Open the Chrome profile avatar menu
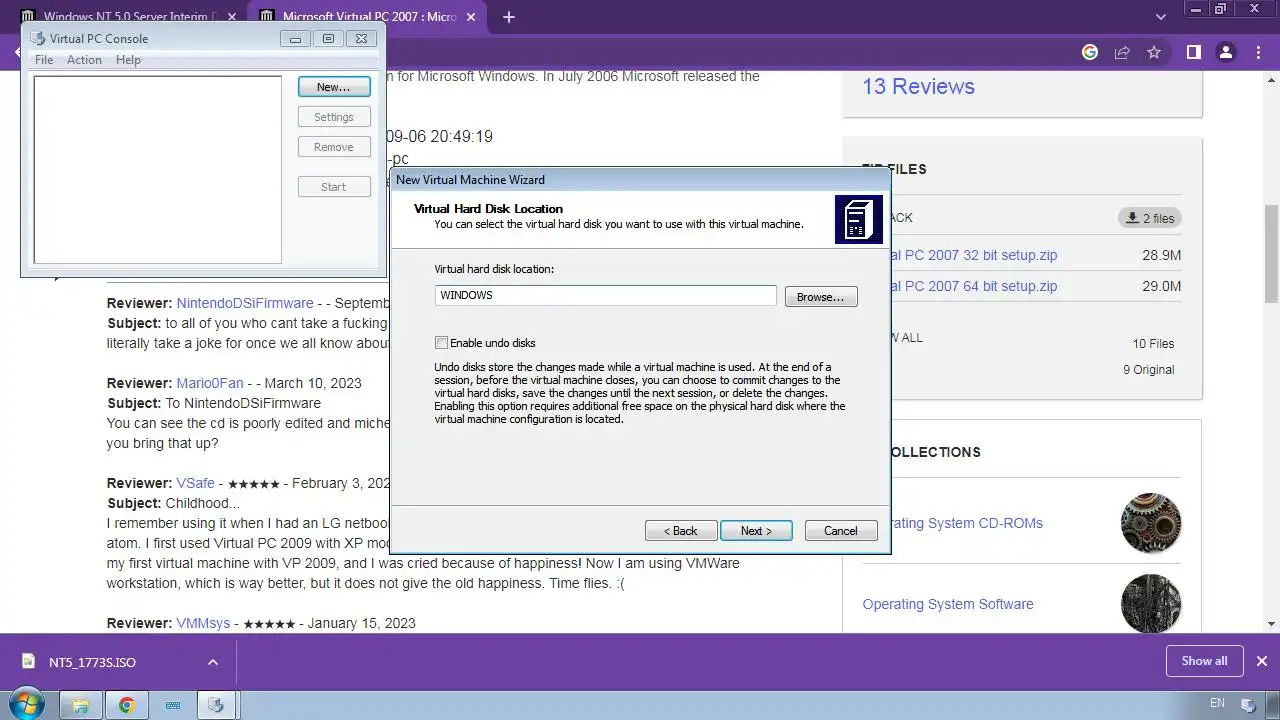This screenshot has height=720, width=1280. point(1226,52)
